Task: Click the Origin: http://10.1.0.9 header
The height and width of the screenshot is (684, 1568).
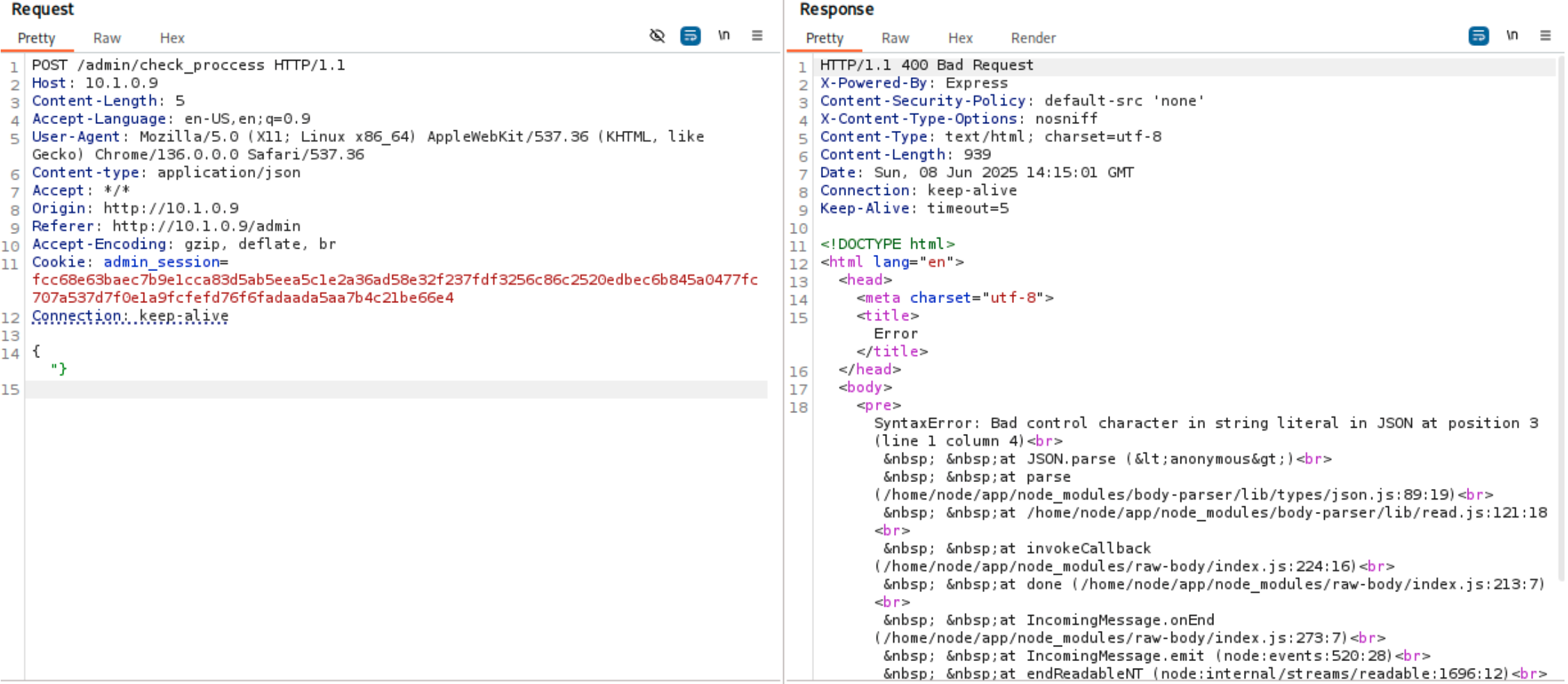Action: click(x=135, y=208)
